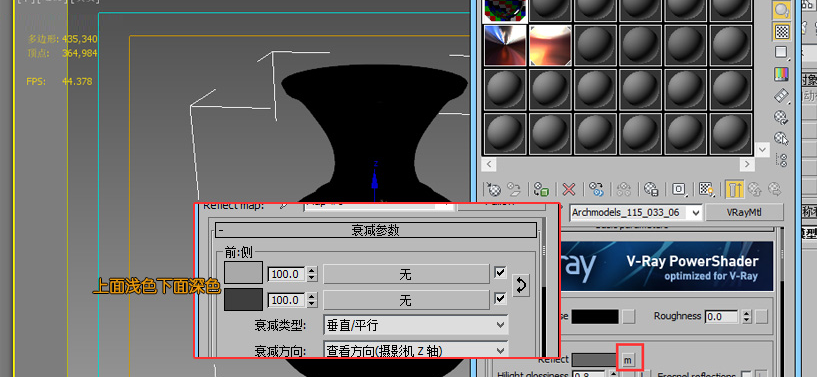The width and height of the screenshot is (817, 377).
Task: Click the grayed-out Make Unique icon
Action: [x=624, y=189]
